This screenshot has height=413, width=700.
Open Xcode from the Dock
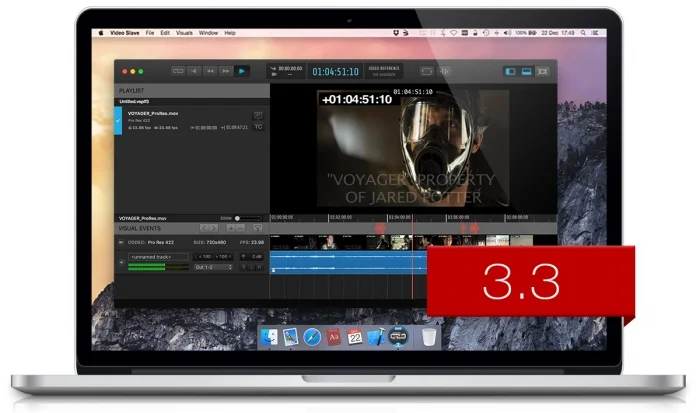tap(376, 337)
